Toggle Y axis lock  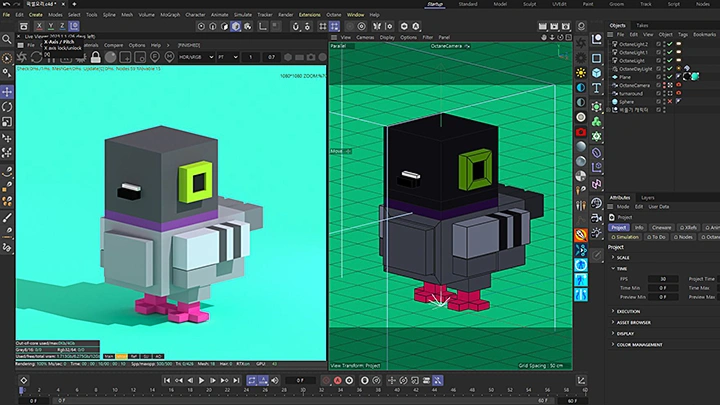point(51,26)
